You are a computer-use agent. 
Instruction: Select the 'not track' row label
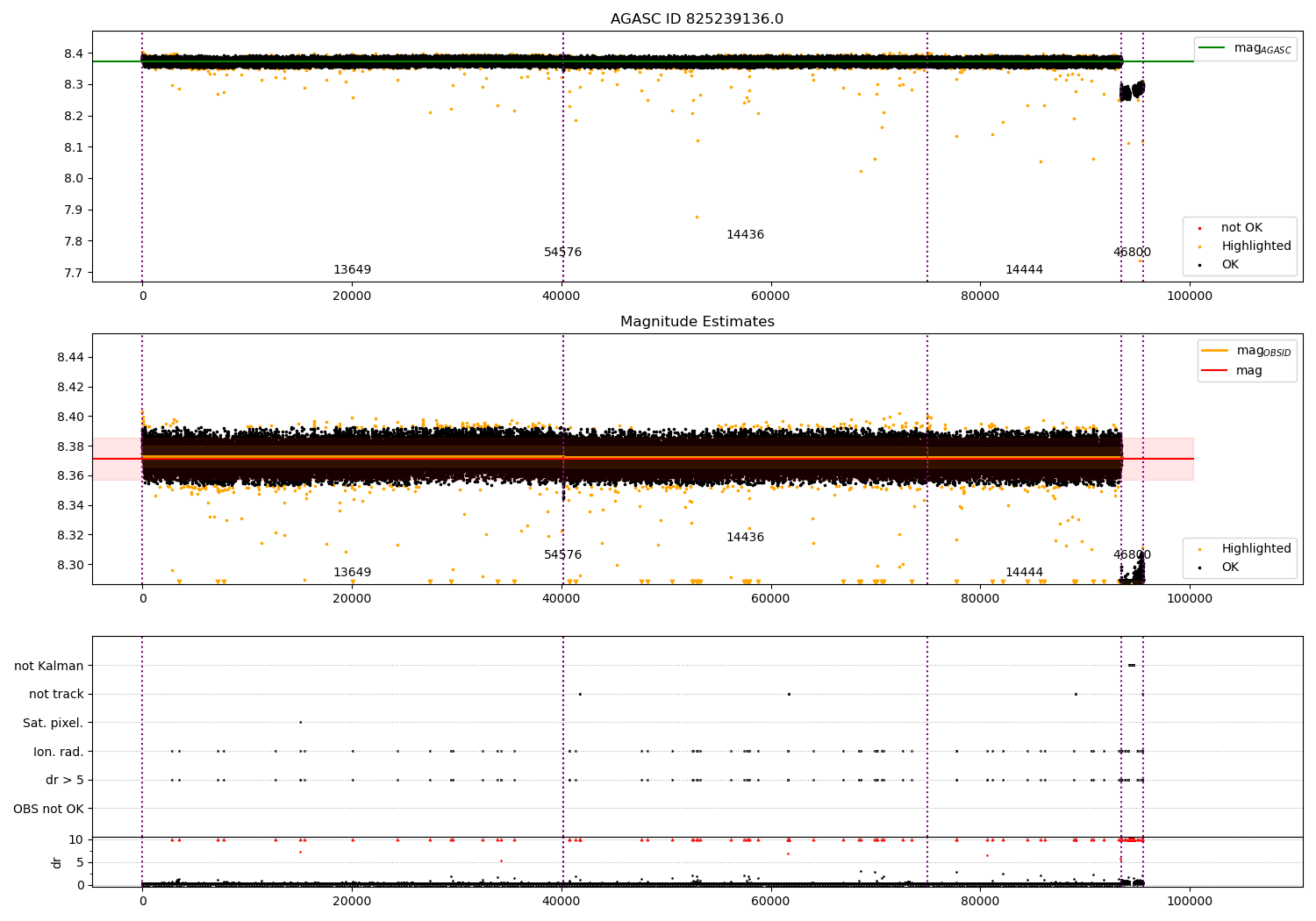pyautogui.click(x=56, y=694)
